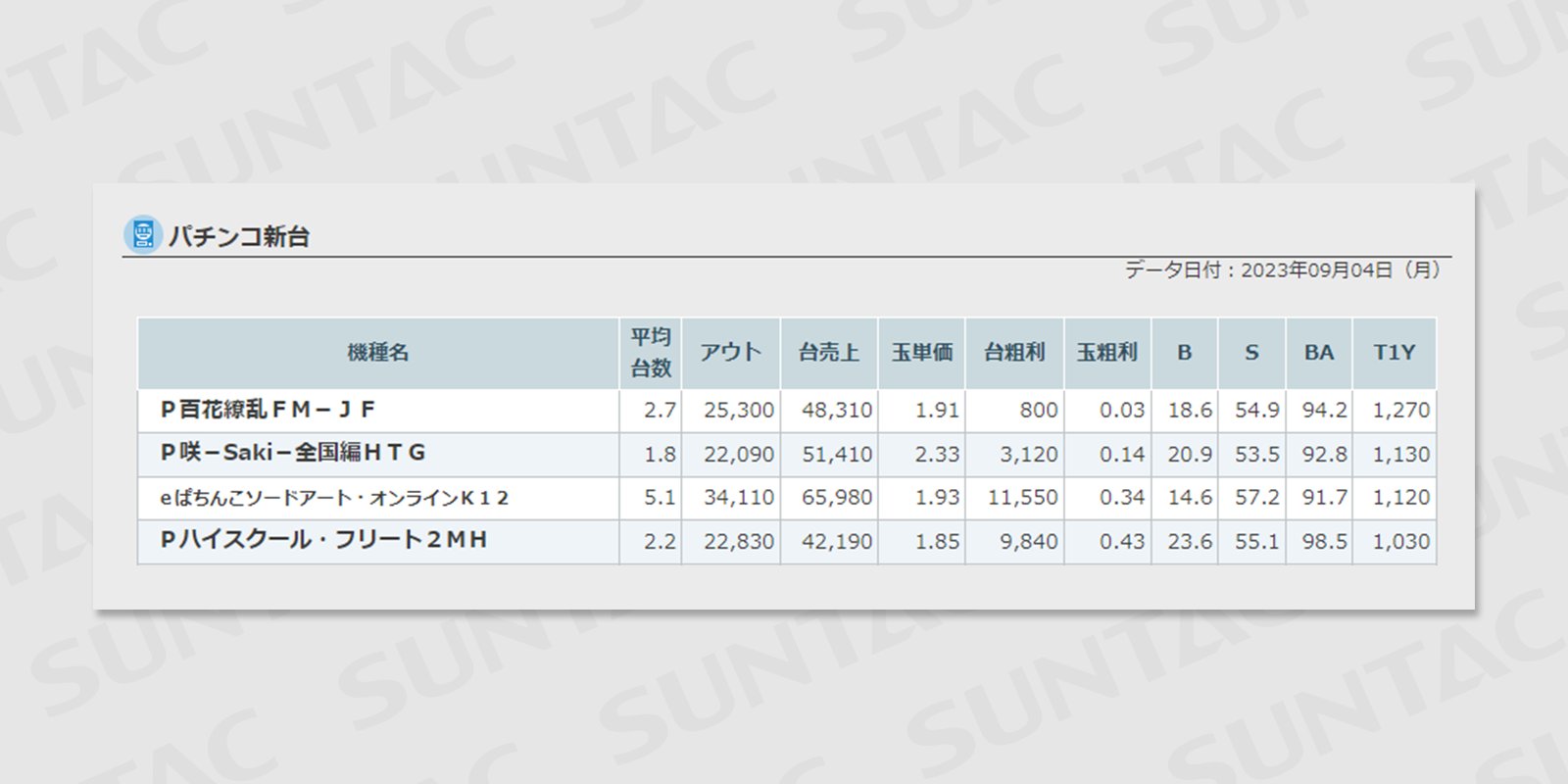Screen dimensions: 1568x784
Task: Click the pachinko machine icon beside パチンコ新台
Action: pos(143,235)
